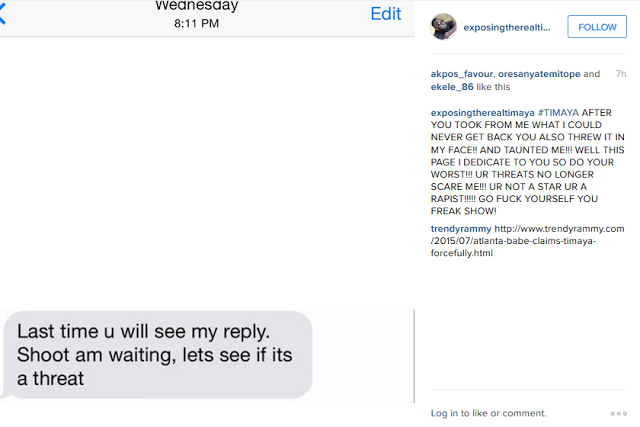Click the 7h post timestamp
The width and height of the screenshot is (640, 427).
(x=621, y=74)
